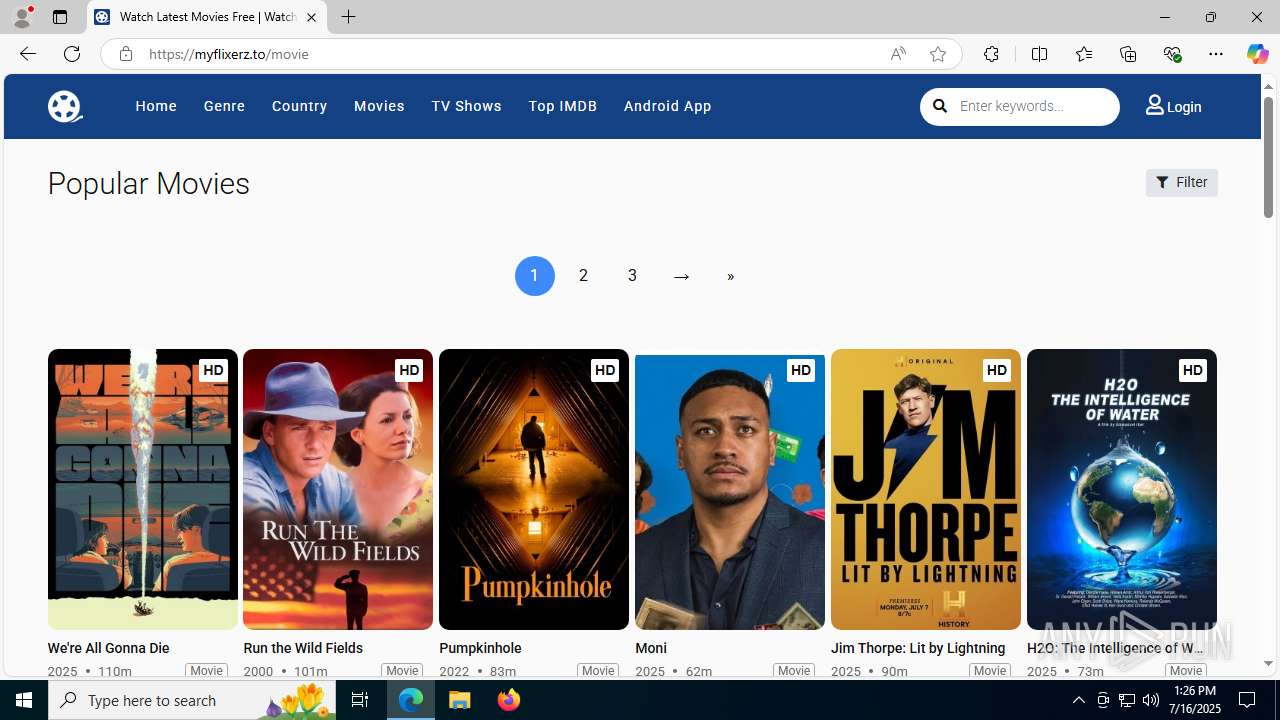Click browser profile avatar icon
This screenshot has width=1280, height=720.
tap(22, 17)
